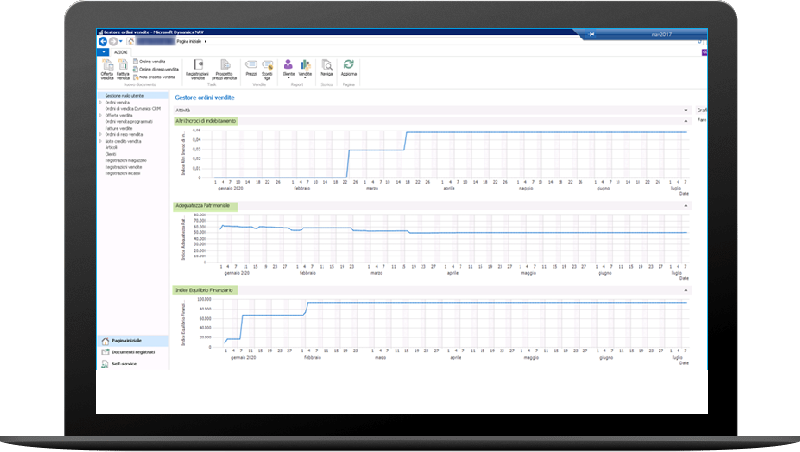Screen dimensions: 800x452
Task: Open the Cliente report dropdown
Action: pyautogui.click(x=289, y=69)
